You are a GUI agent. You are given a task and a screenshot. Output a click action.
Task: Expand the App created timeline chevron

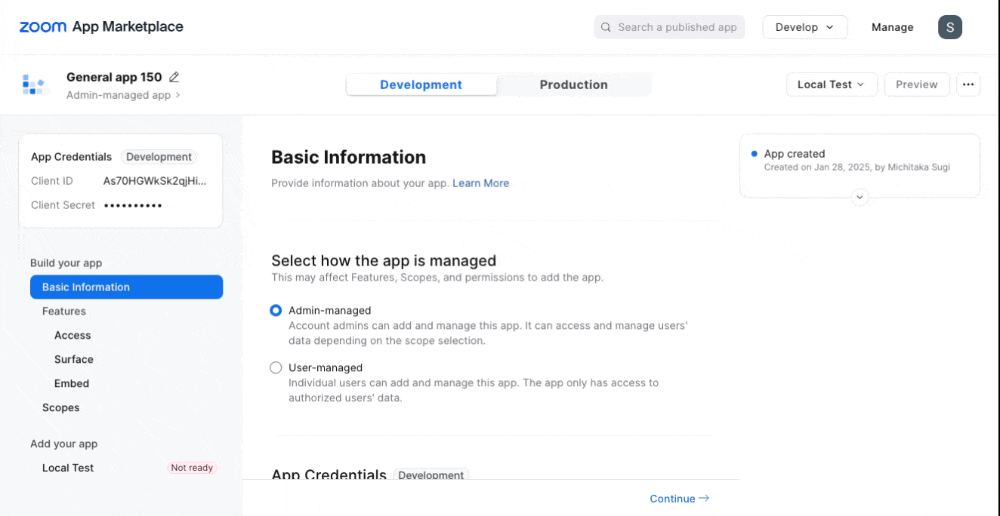(x=860, y=198)
